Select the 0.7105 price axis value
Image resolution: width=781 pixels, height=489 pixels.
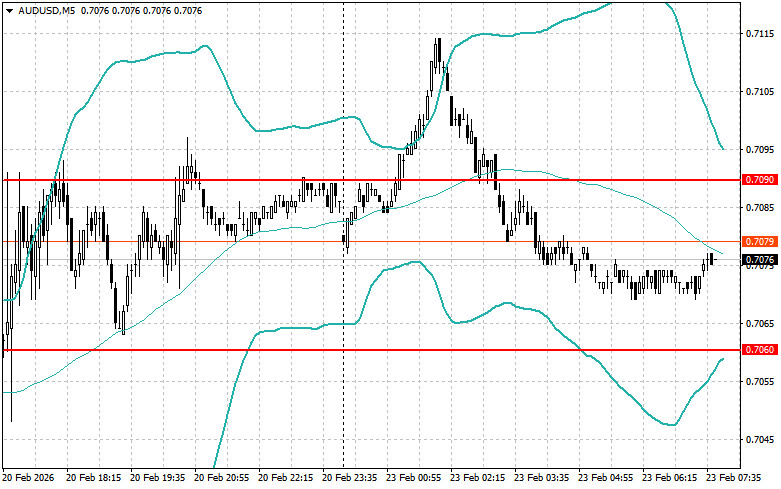click(760, 92)
